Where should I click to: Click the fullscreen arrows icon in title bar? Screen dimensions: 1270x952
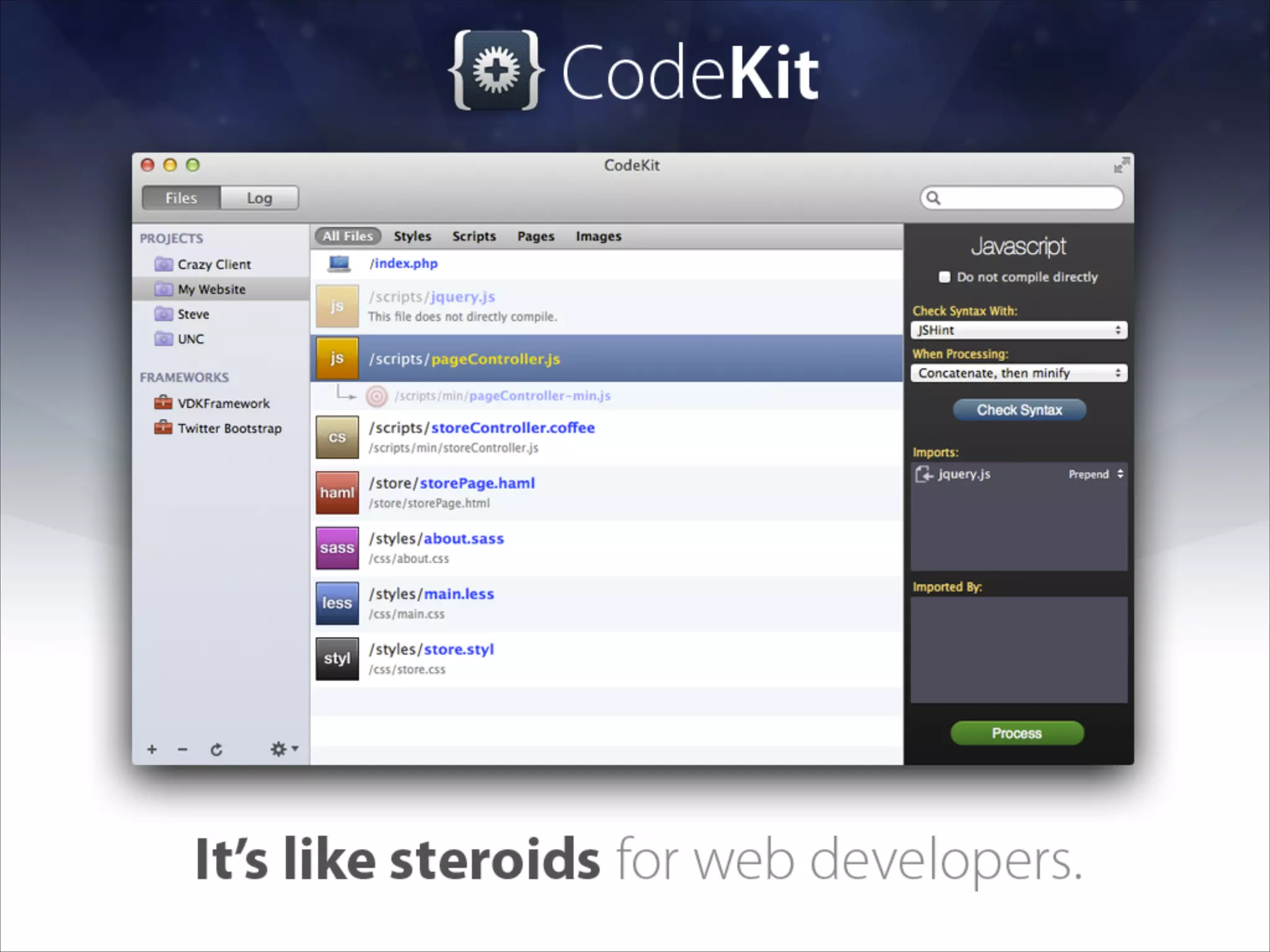[x=1121, y=165]
